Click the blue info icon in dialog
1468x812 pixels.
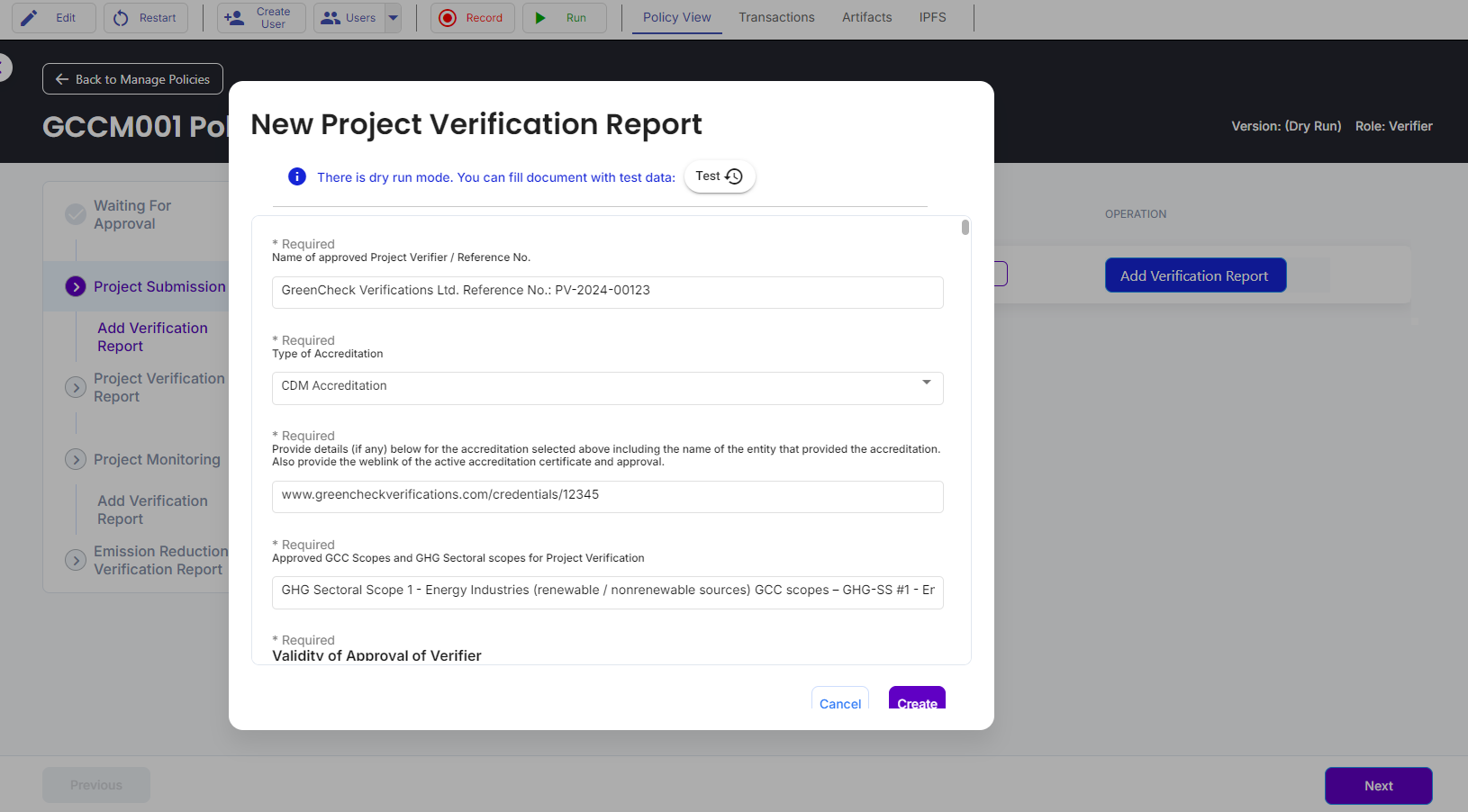[x=297, y=176]
